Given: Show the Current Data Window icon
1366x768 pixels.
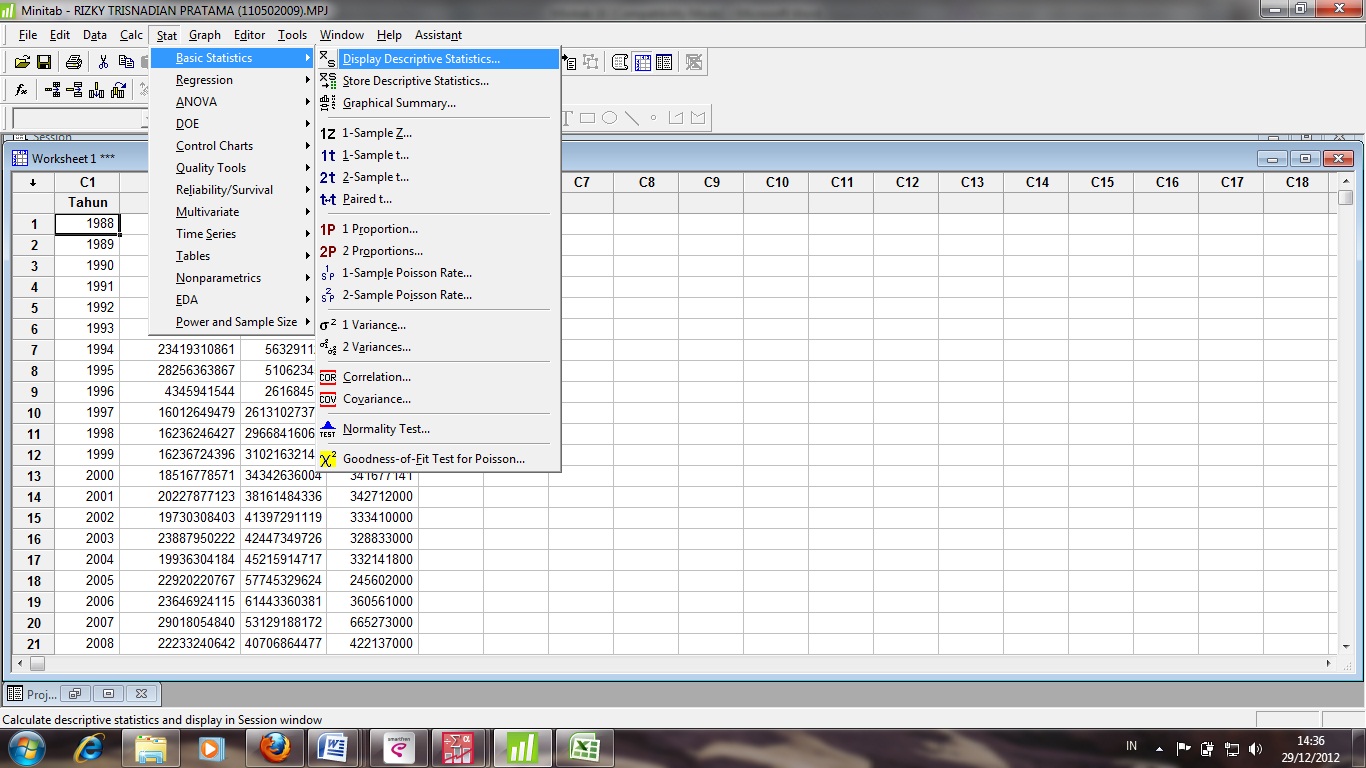Looking at the screenshot, I should [642, 62].
